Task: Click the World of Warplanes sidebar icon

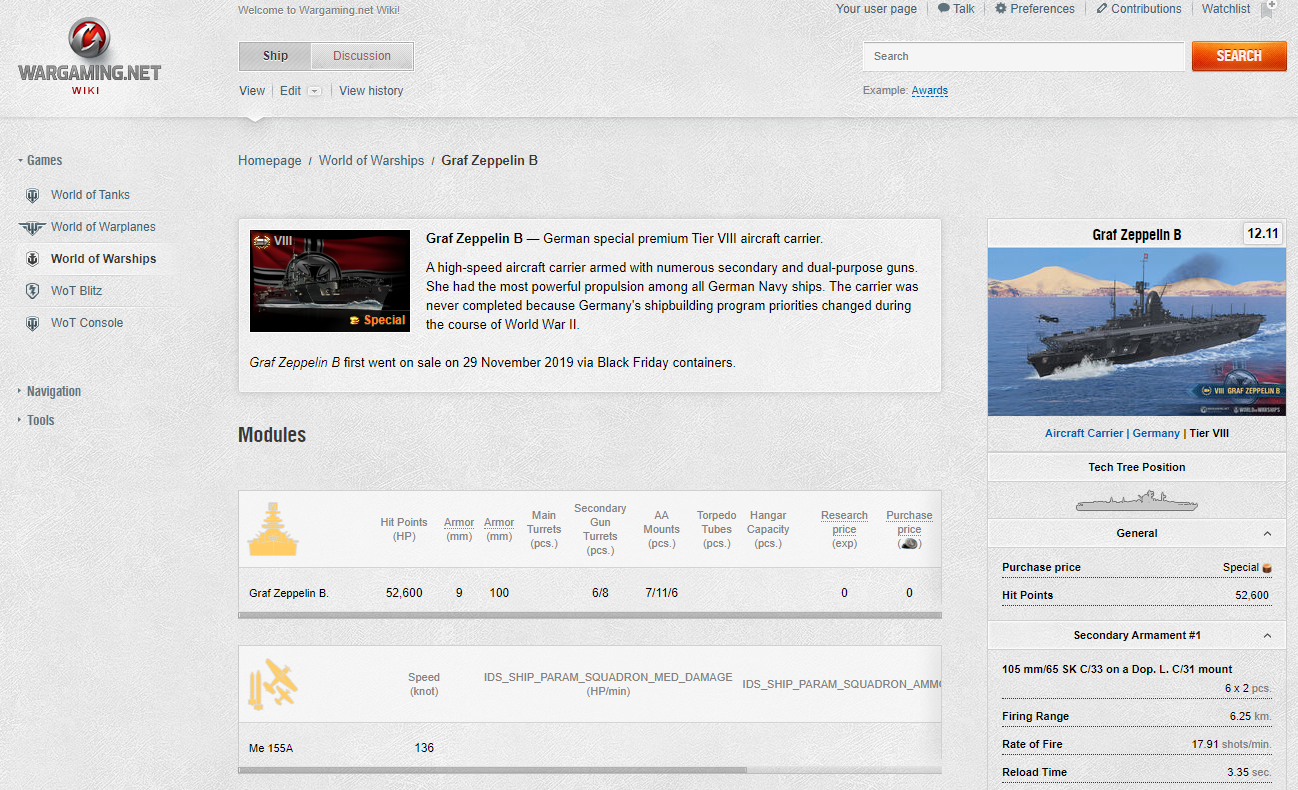Action: pos(32,227)
